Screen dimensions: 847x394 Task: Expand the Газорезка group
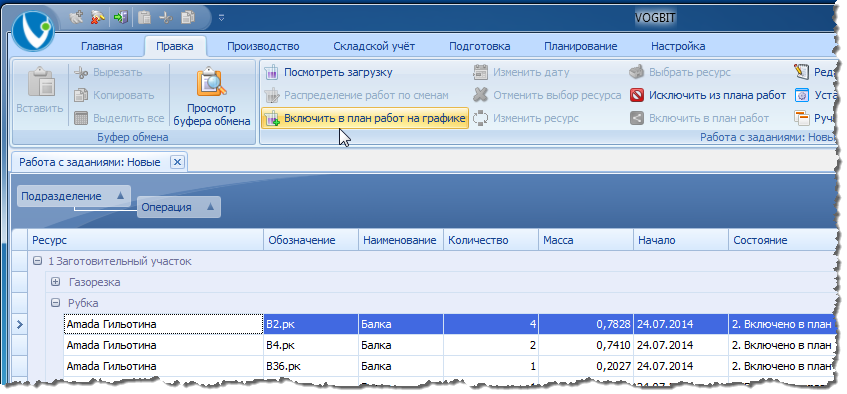pos(55,282)
